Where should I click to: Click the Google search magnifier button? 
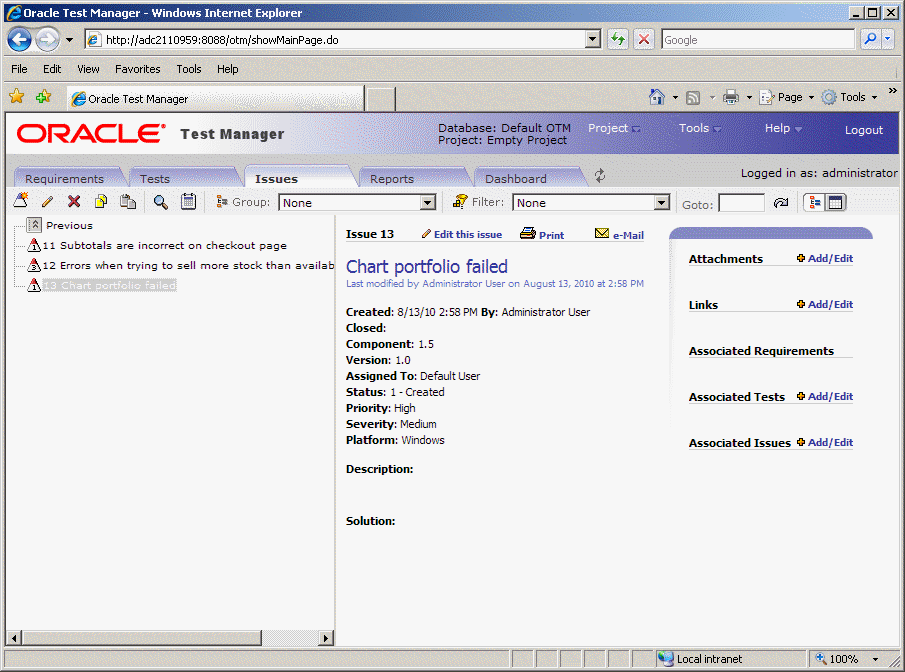pos(870,39)
